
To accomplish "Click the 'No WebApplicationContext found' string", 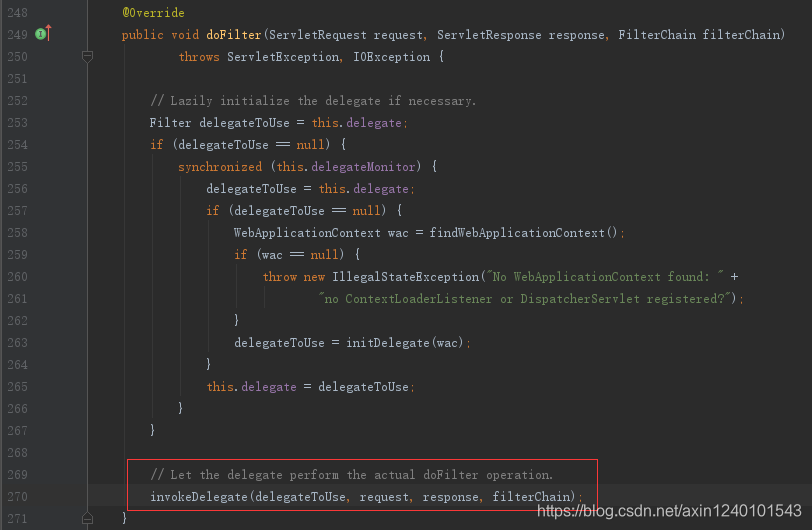I will coord(605,277).
